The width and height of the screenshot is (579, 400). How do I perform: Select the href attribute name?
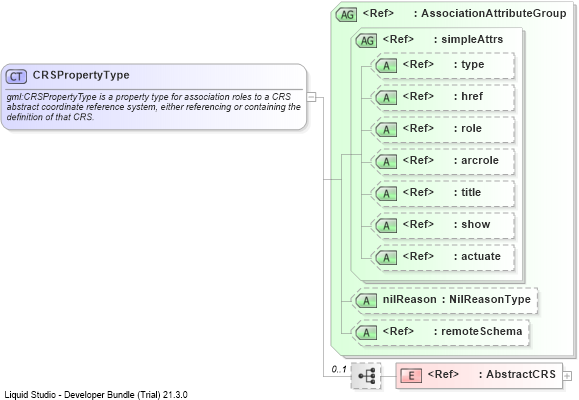pos(472,96)
